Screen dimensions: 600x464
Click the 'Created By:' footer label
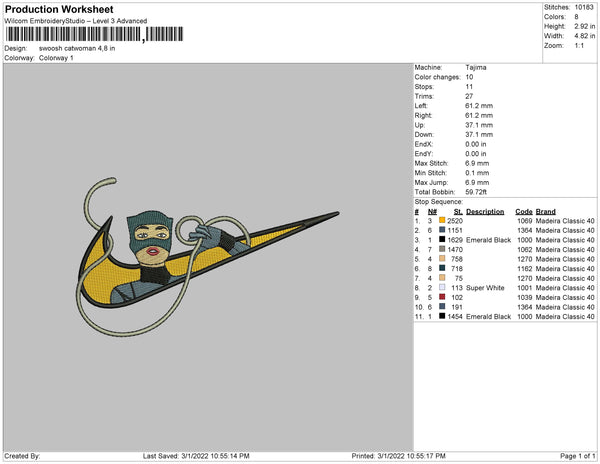[x=22, y=456]
